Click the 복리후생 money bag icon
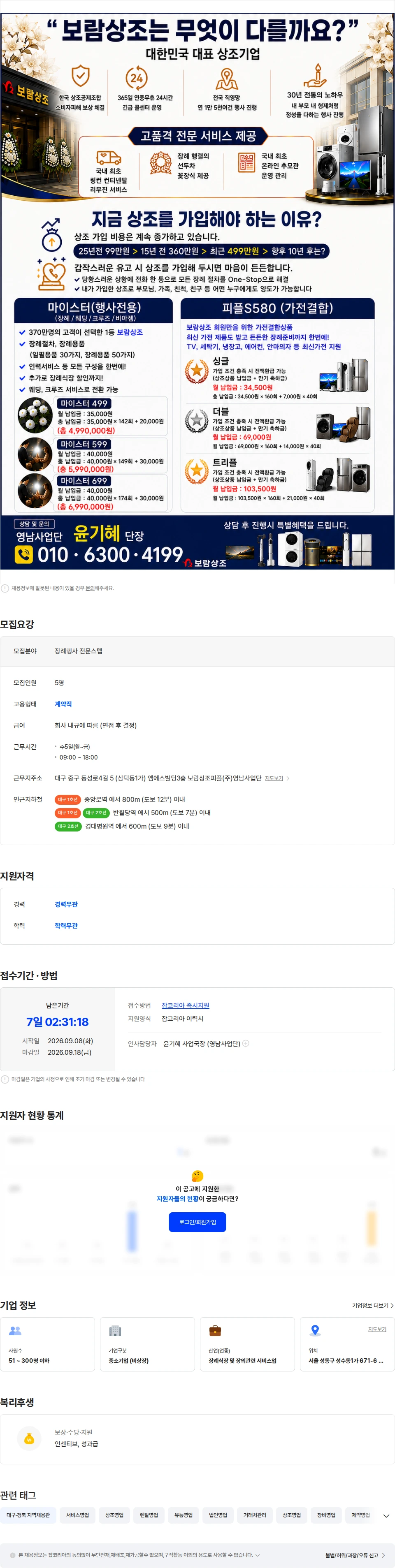This screenshot has width=395, height=1568. click(x=29, y=1438)
